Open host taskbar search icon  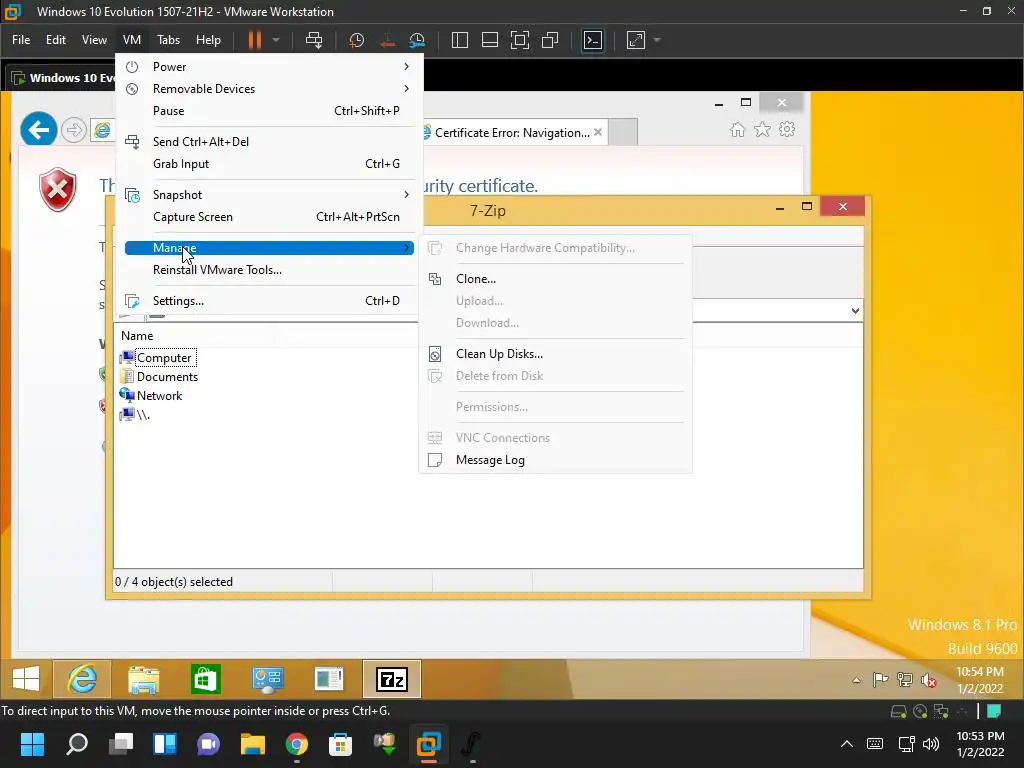(77, 744)
